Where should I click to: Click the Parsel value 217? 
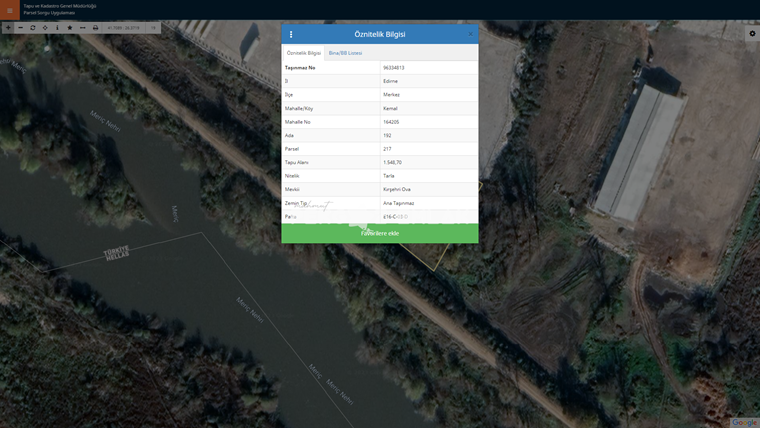pos(387,149)
